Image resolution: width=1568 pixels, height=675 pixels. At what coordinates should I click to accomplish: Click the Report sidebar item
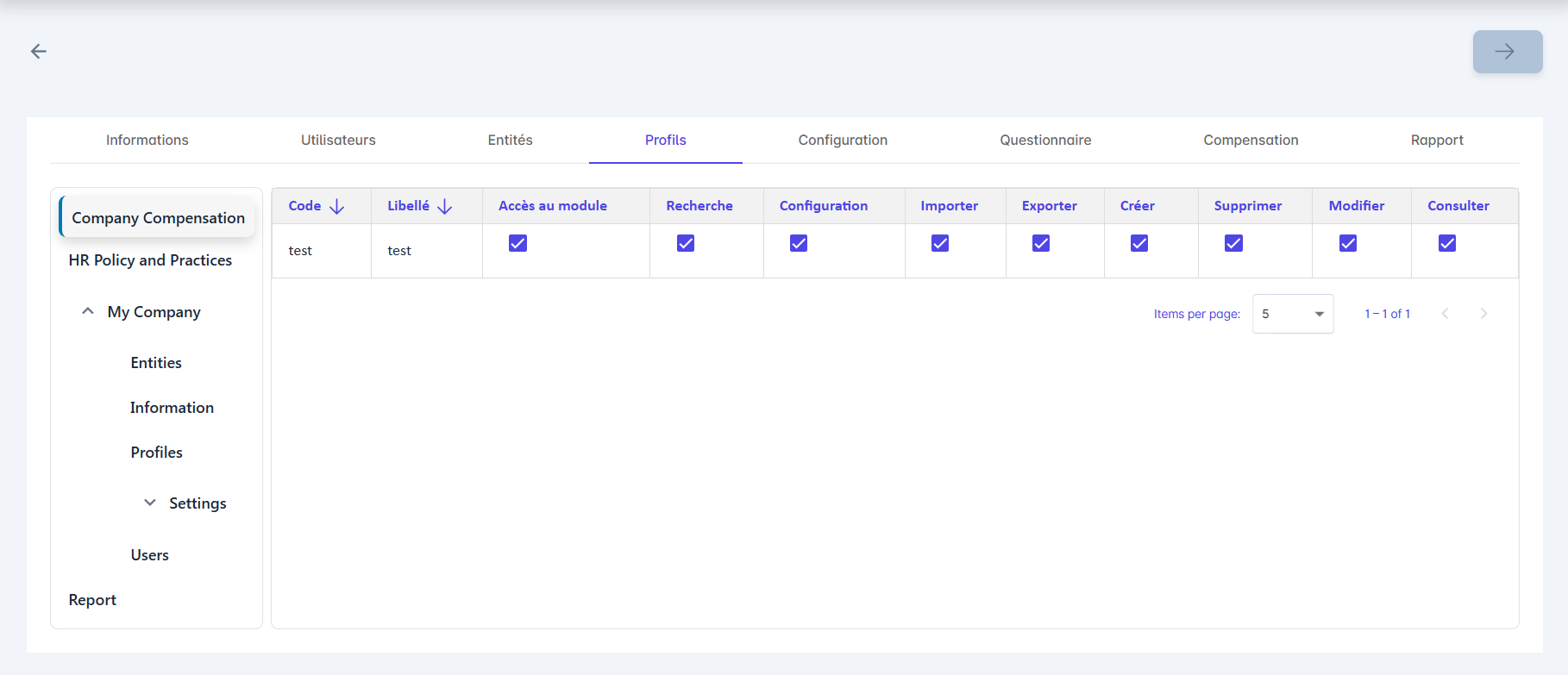92,600
